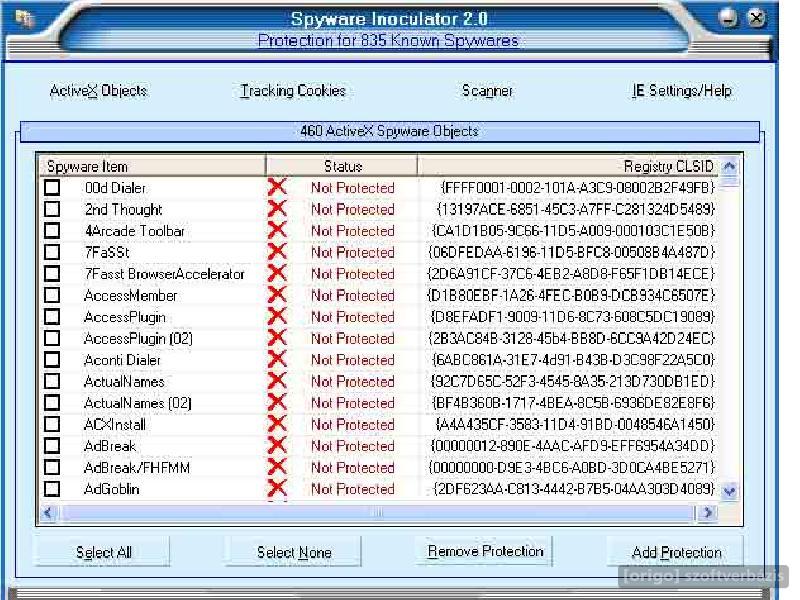Screen dimensions: 800x600
Task: Click the Remove Protection button
Action: pyautogui.click(x=485, y=552)
